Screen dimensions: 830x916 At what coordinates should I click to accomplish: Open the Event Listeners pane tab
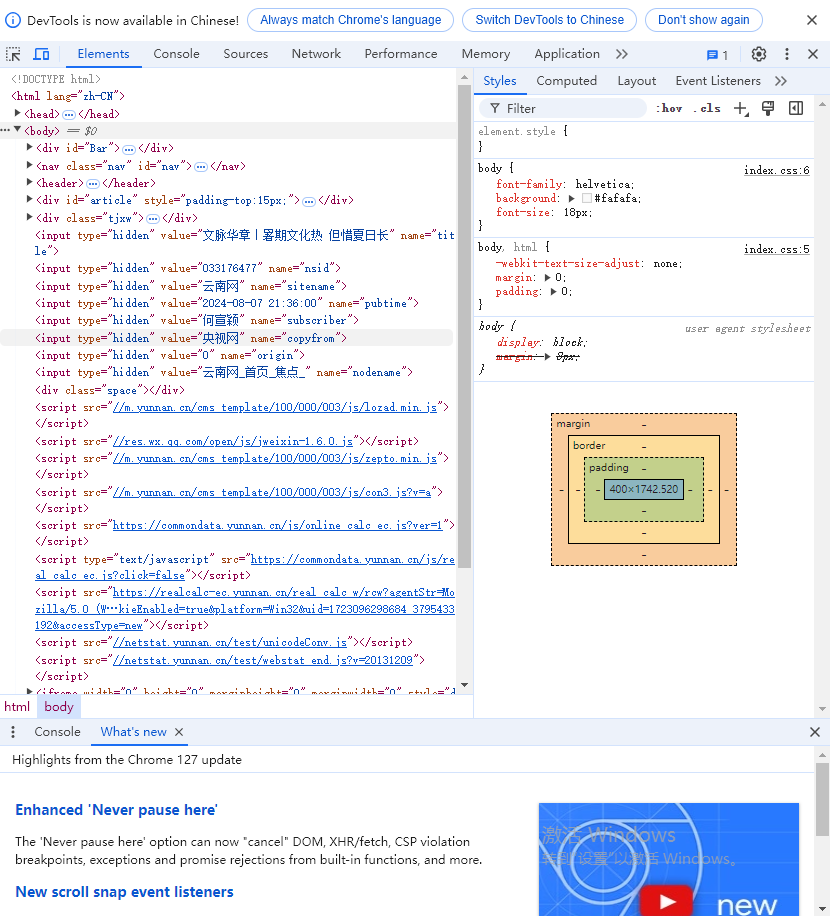pyautogui.click(x=718, y=81)
